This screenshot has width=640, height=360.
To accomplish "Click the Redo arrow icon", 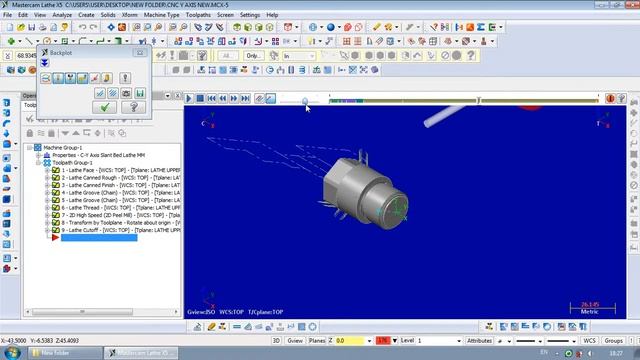I will (x=93, y=27).
